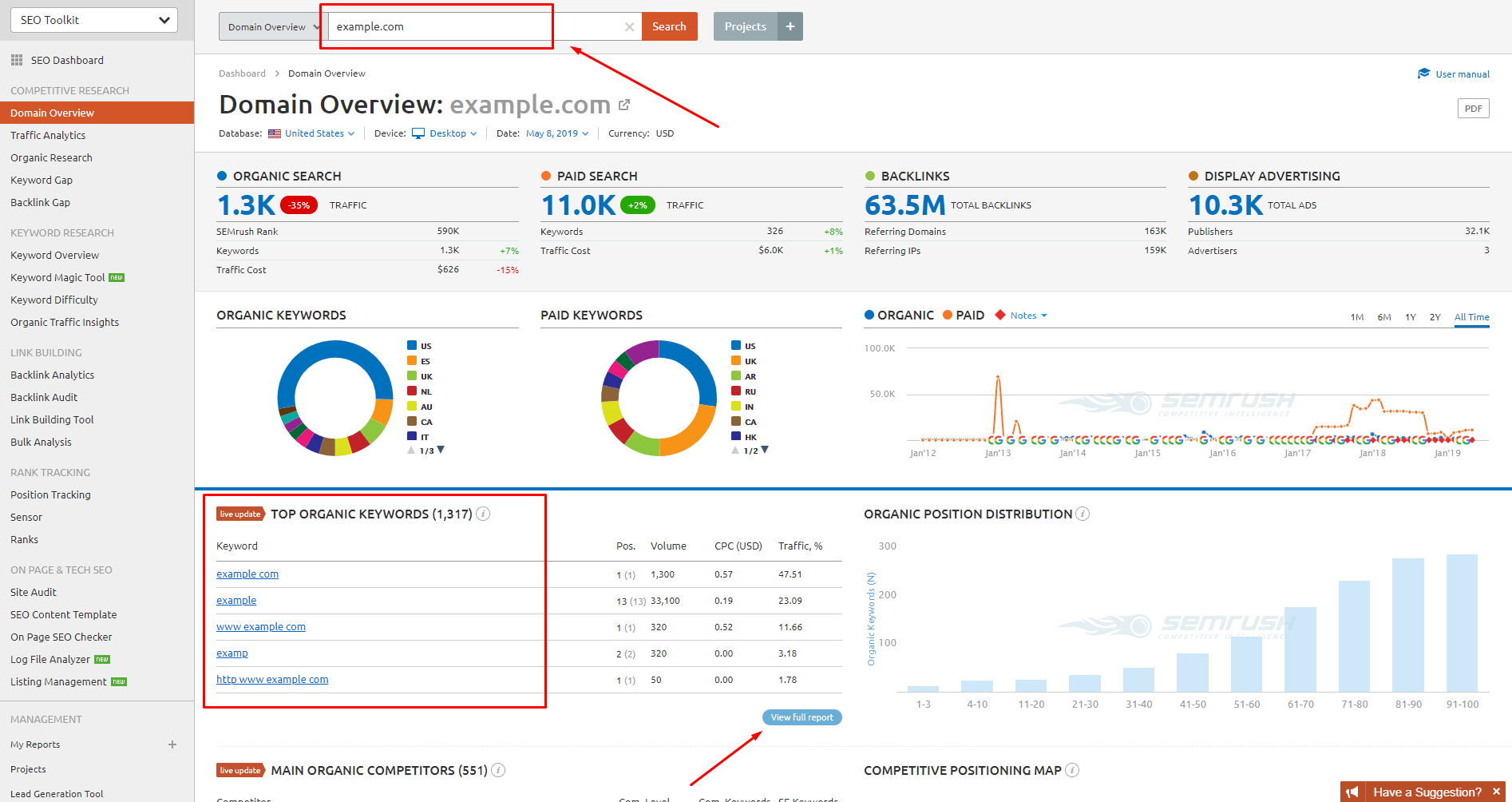Click View full report button

click(802, 717)
